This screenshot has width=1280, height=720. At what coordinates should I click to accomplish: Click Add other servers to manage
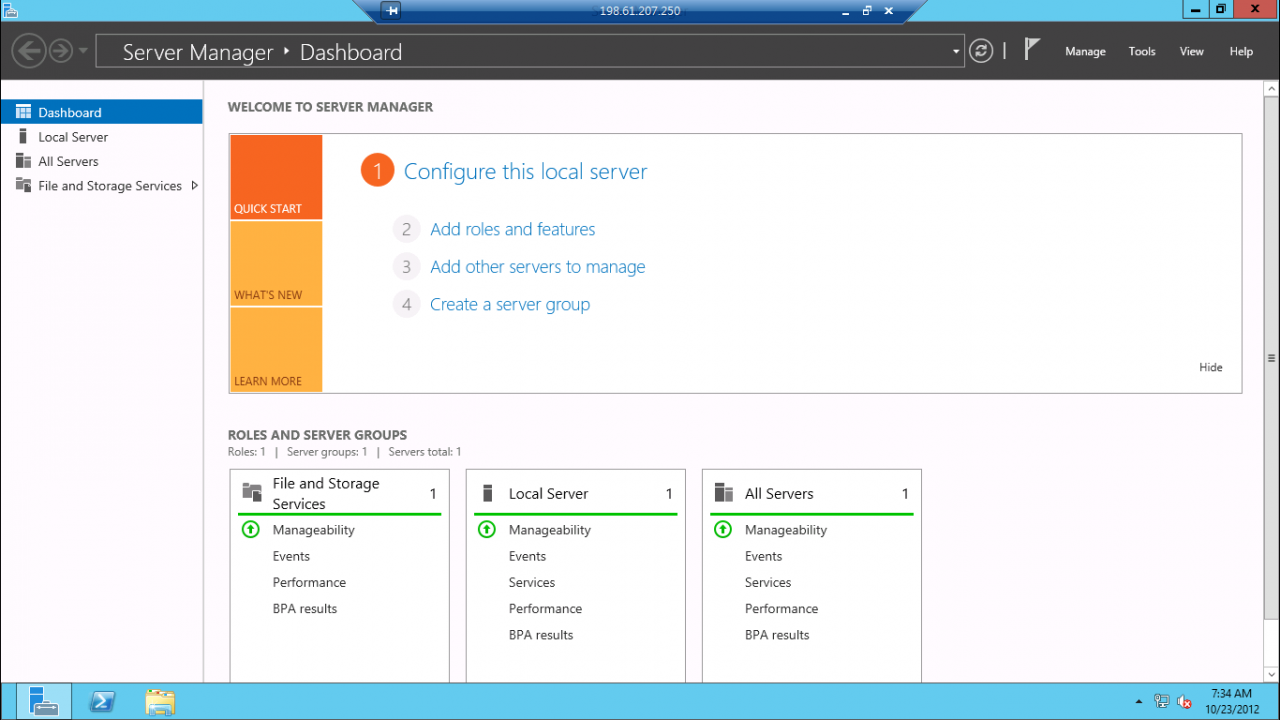[x=537, y=267]
